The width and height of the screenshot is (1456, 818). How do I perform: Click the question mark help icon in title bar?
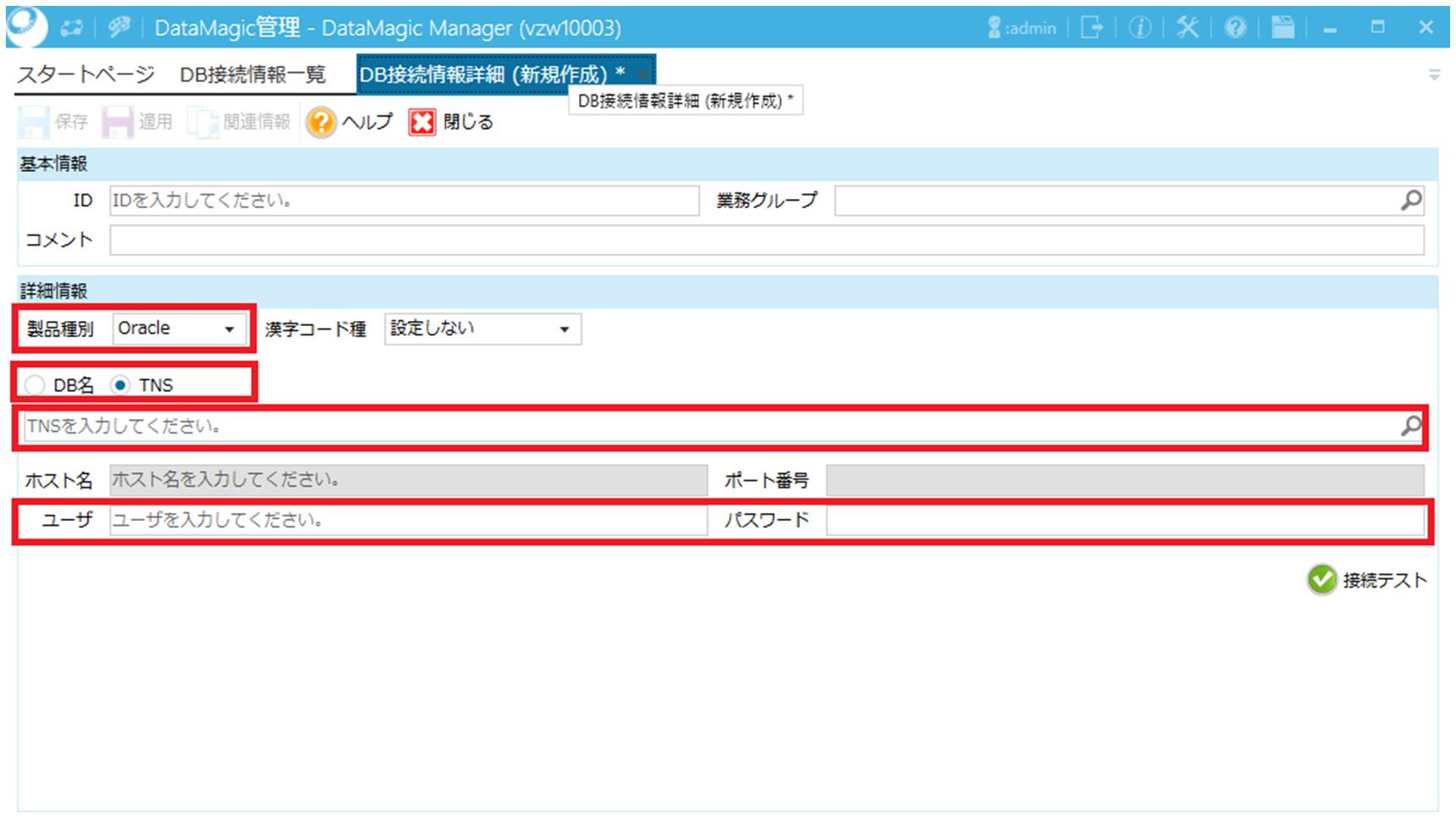[x=1235, y=28]
